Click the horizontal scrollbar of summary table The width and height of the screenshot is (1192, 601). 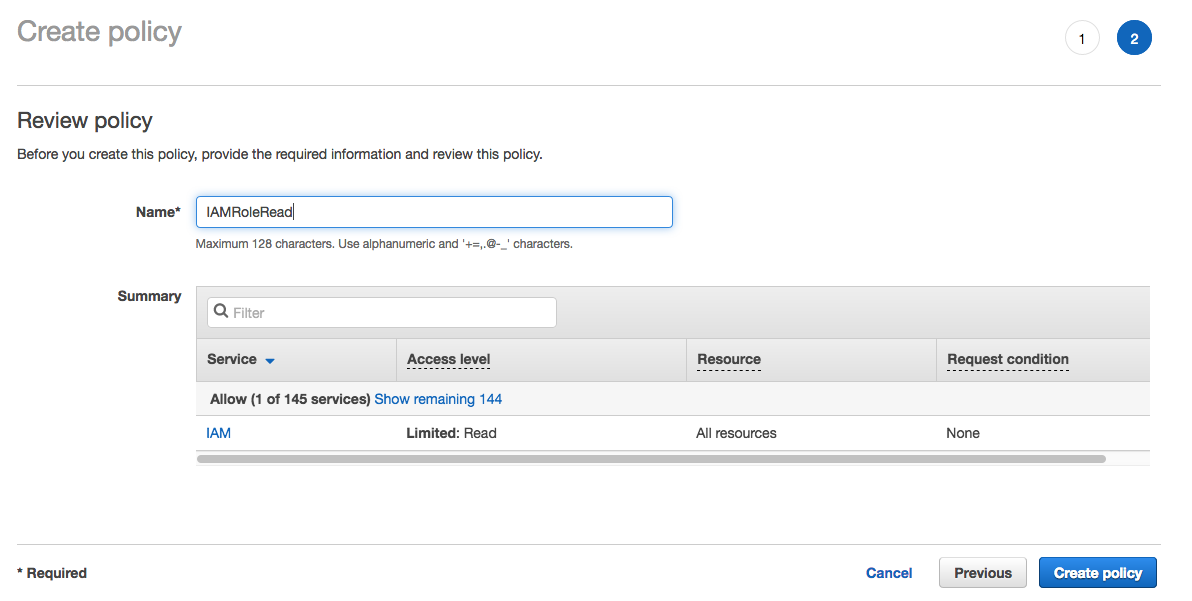[x=651, y=459]
